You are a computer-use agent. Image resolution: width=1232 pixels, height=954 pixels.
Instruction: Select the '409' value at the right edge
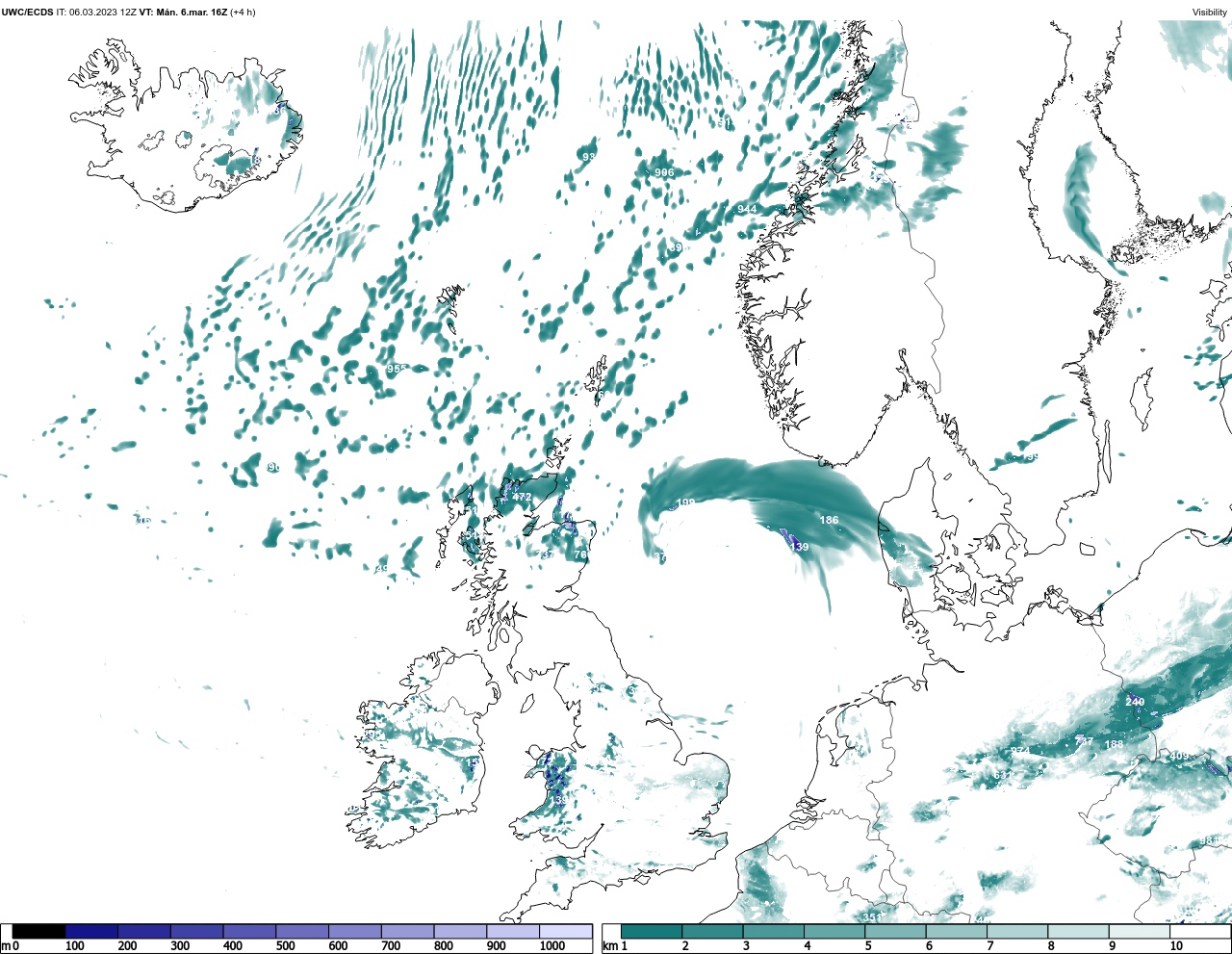(1178, 756)
